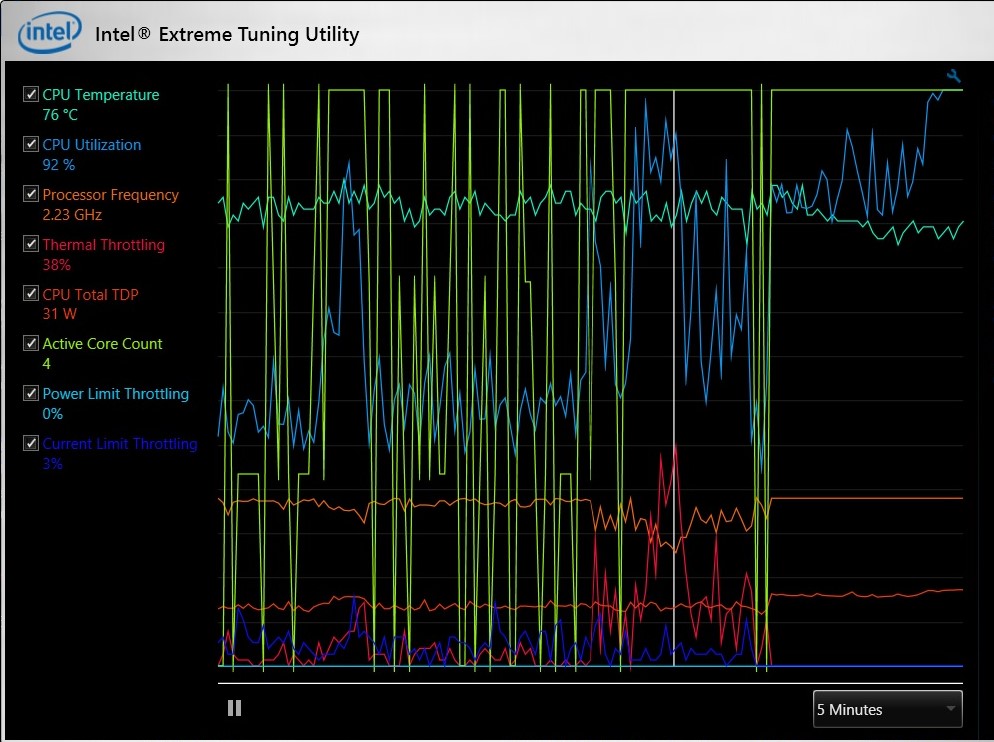Click the graph timeline bar below the chart
994x742 pixels.
pos(590,683)
